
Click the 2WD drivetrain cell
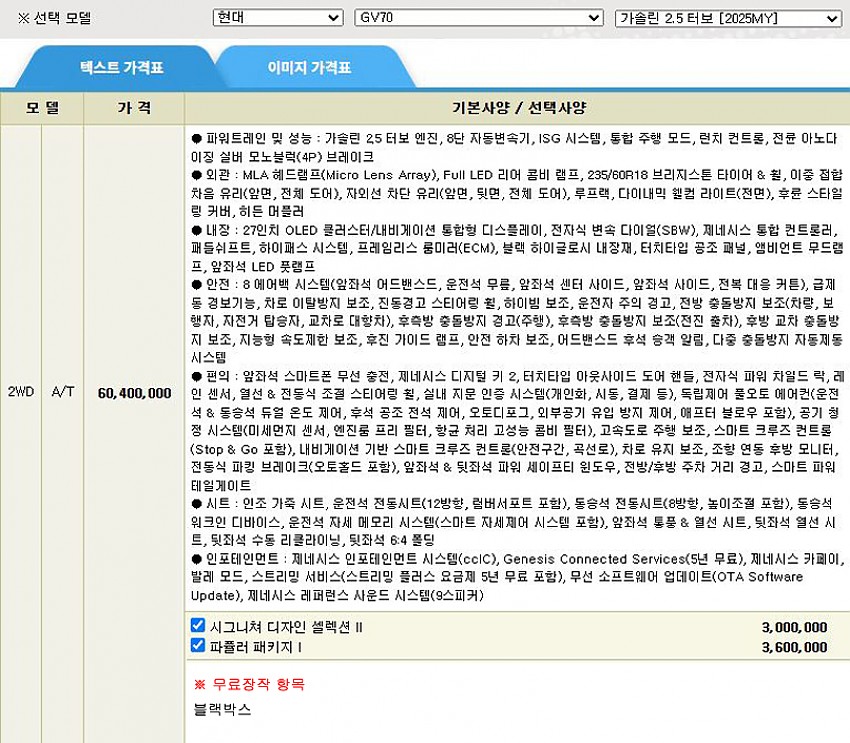(21, 393)
